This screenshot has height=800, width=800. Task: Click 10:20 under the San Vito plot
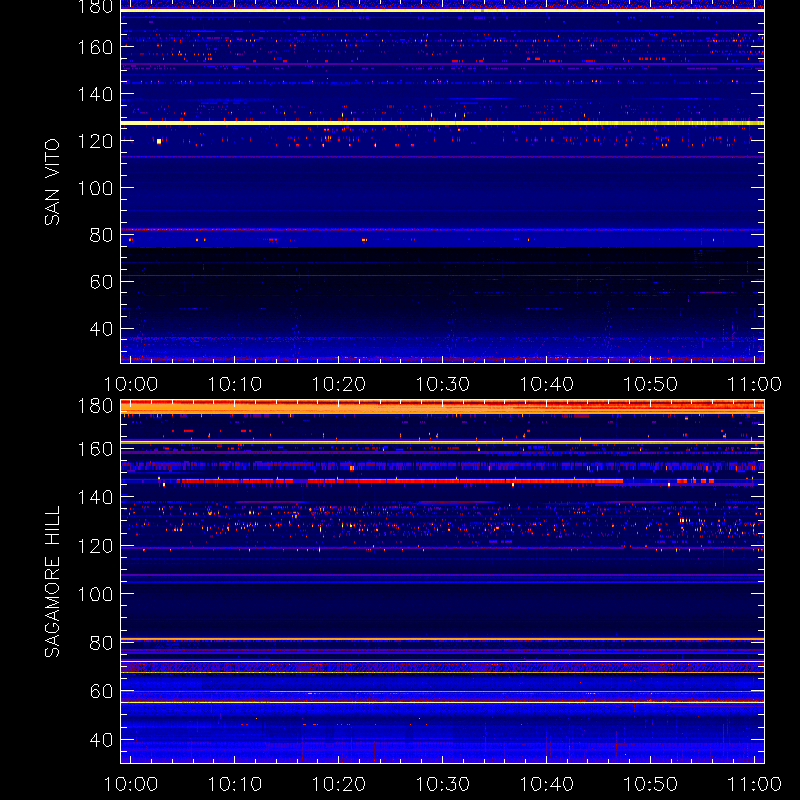[338, 384]
